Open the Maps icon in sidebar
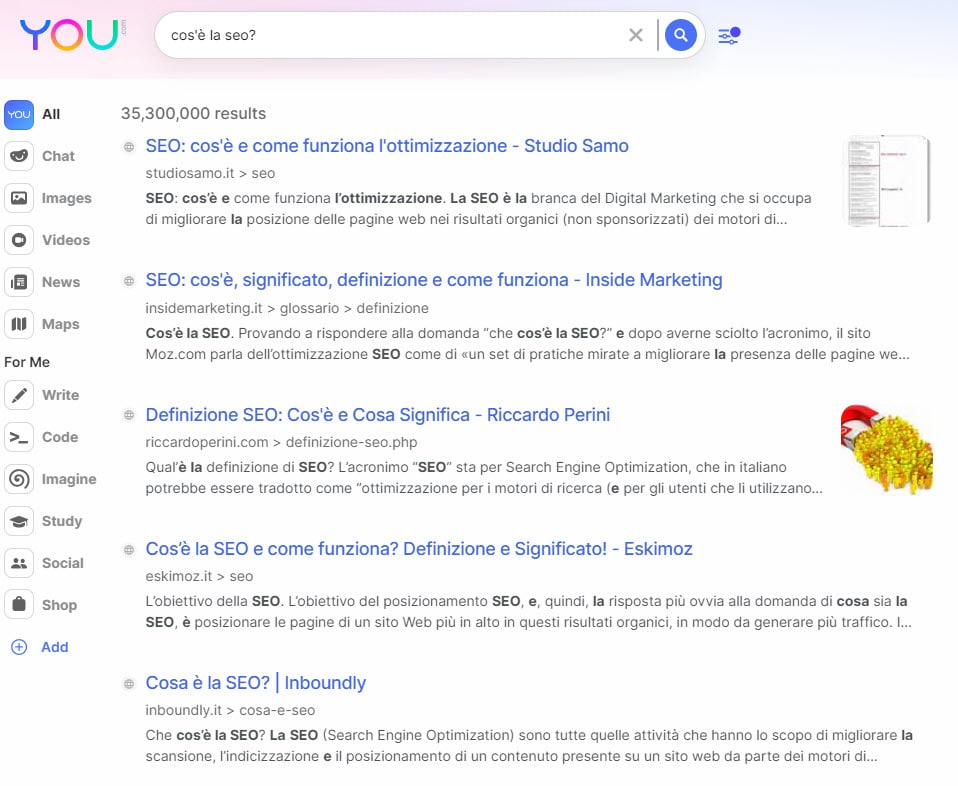 [19, 324]
